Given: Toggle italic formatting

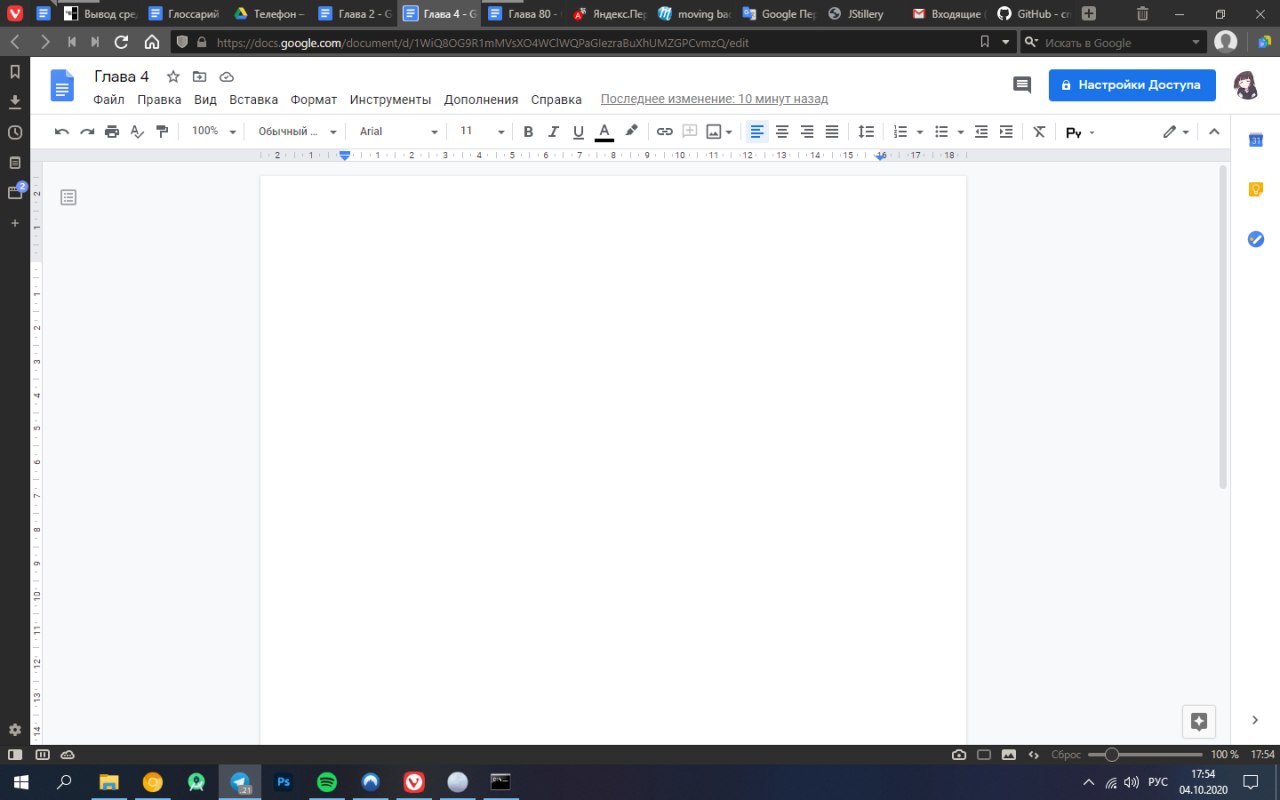Looking at the screenshot, I should point(553,131).
